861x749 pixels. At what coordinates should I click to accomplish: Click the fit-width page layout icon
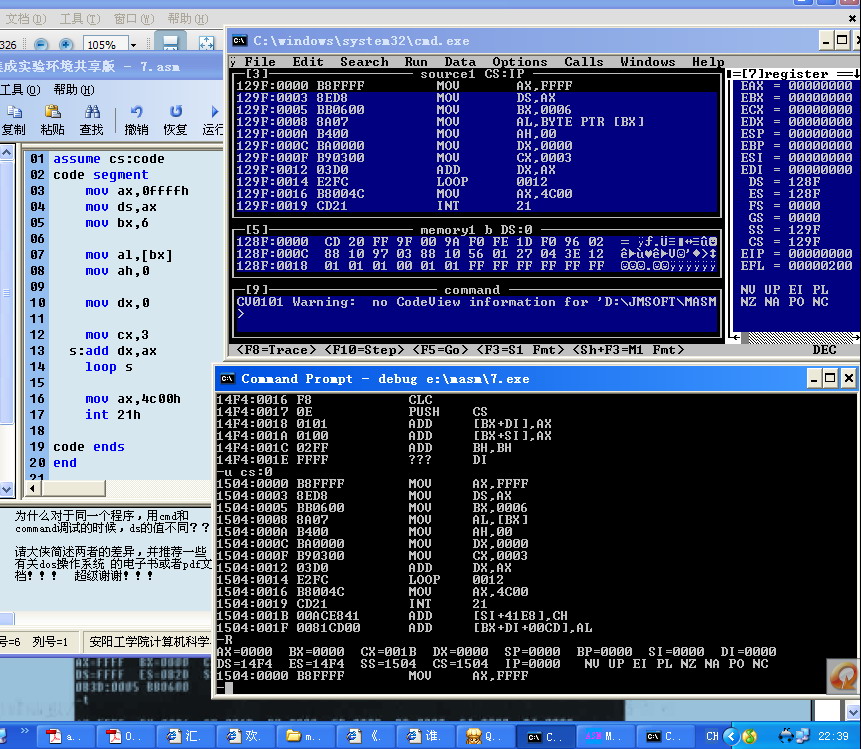click(170, 43)
